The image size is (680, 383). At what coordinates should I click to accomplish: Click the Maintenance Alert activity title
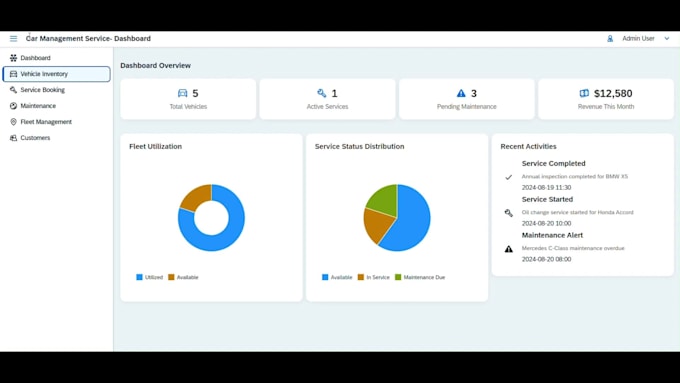[552, 236]
